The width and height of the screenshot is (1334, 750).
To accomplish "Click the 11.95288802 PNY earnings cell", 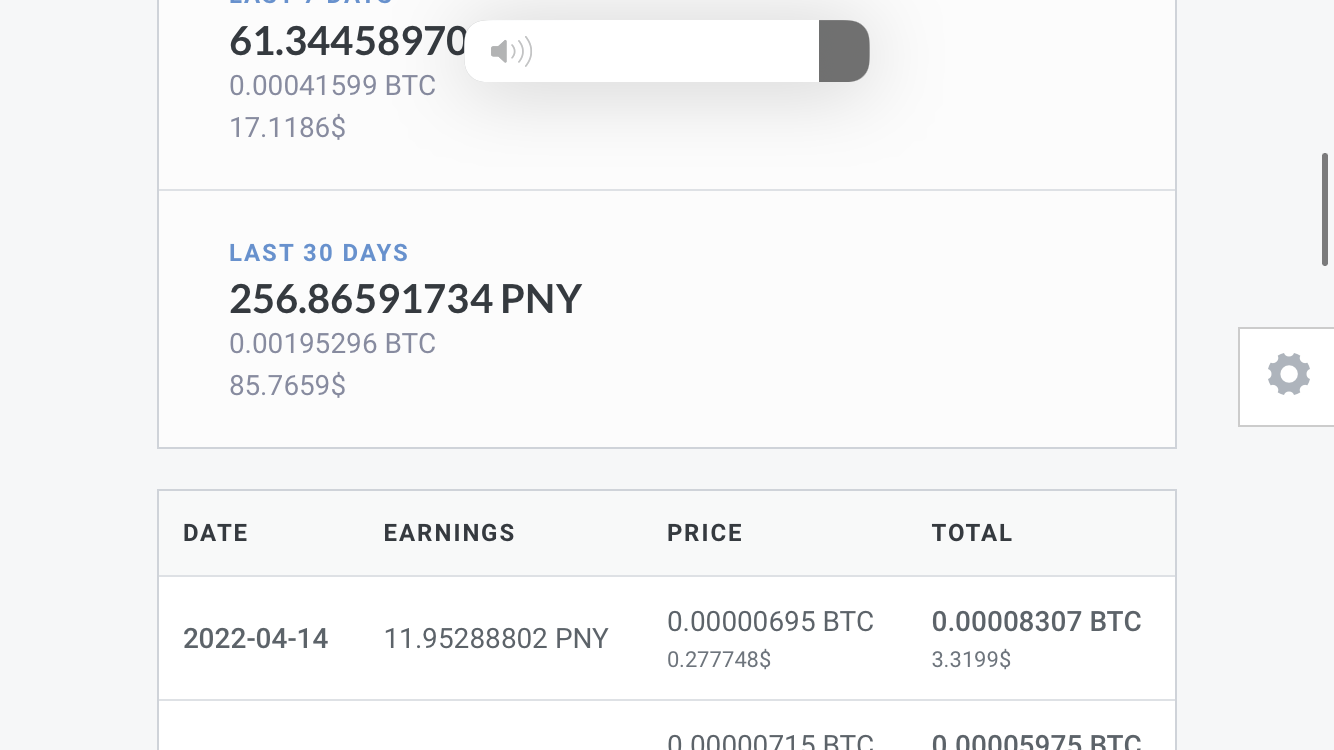I will pyautogui.click(x=496, y=639).
